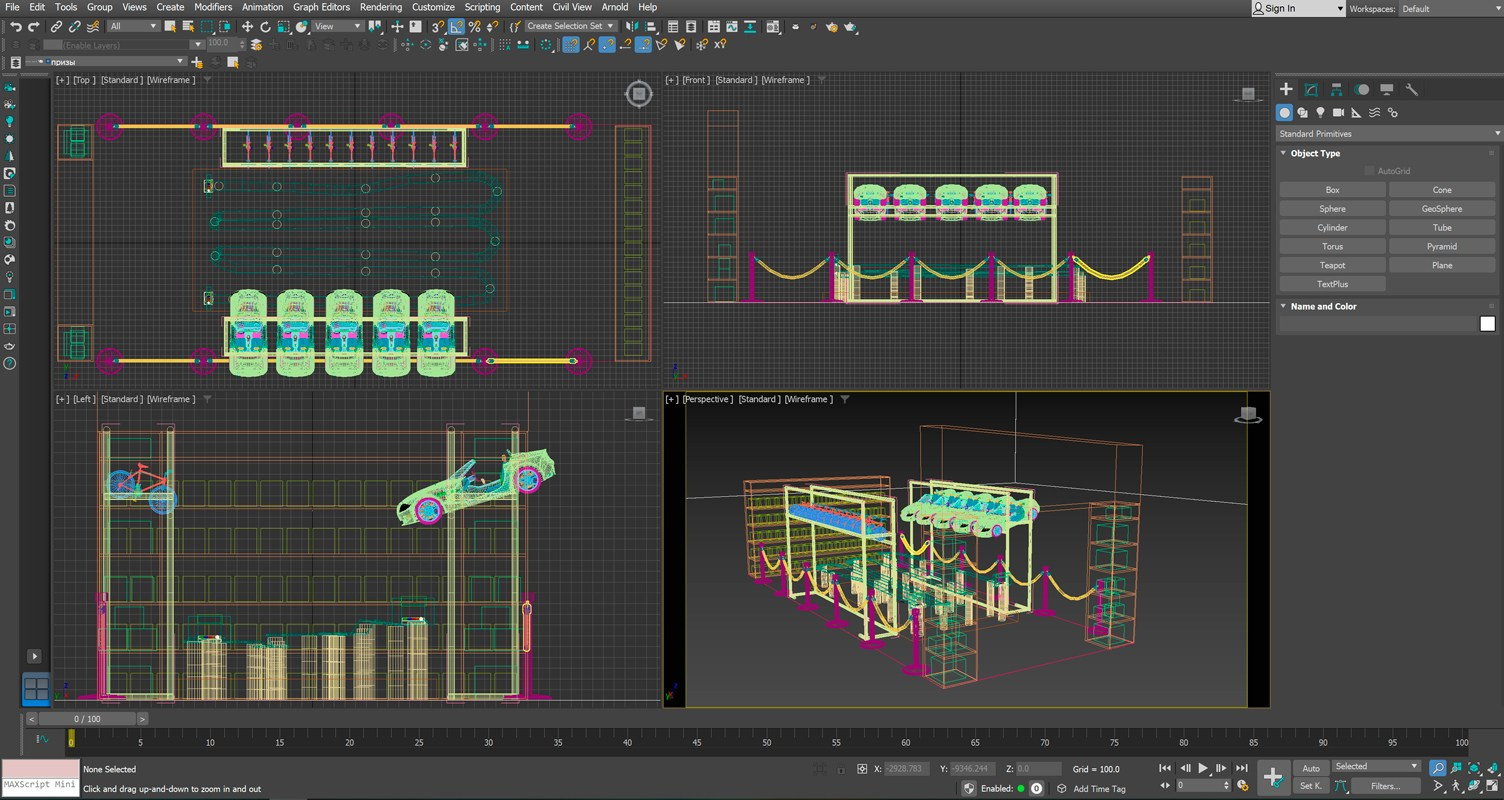Open the Modifiers menu
The image size is (1504, 800).
coord(213,7)
